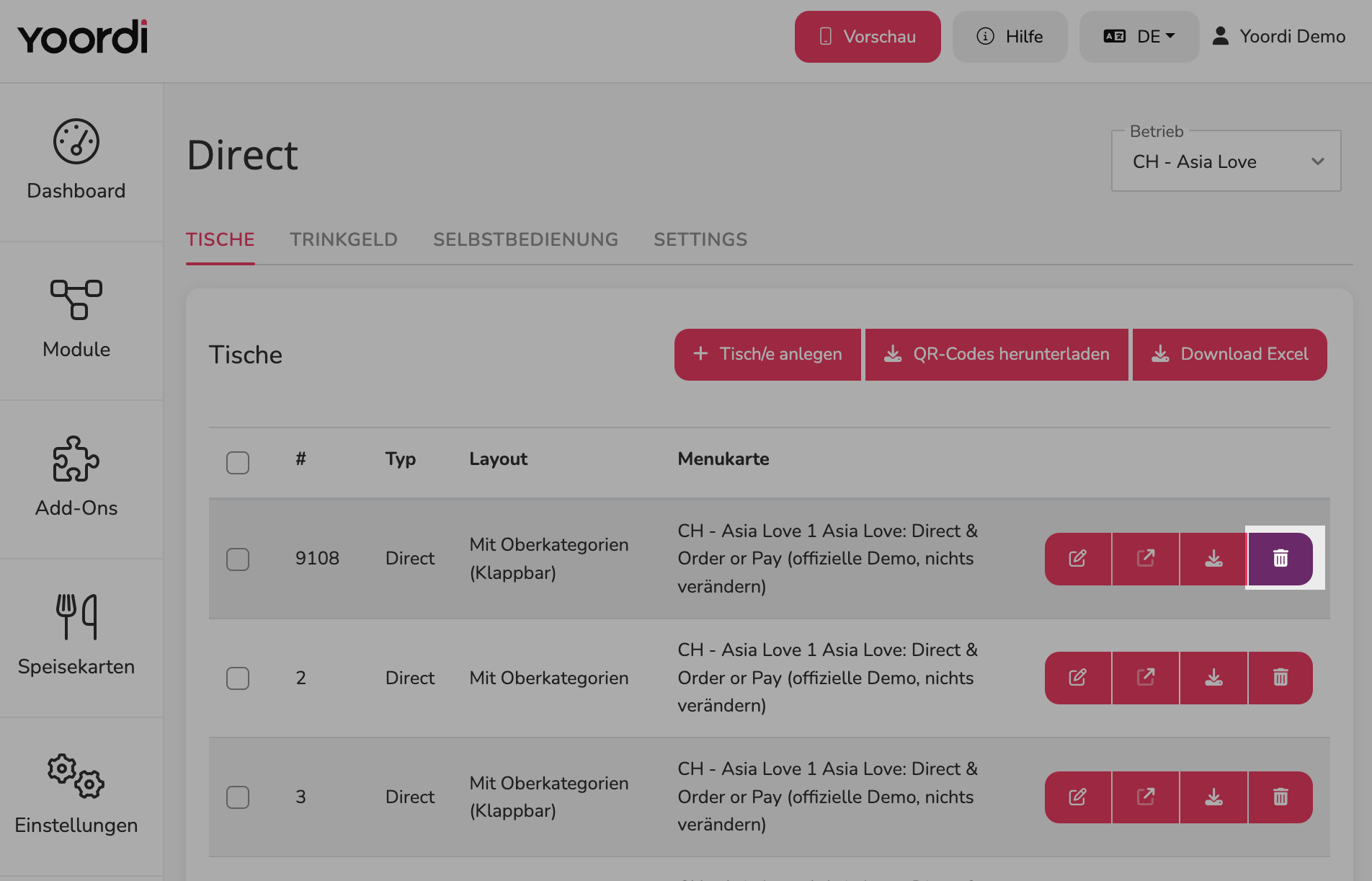Screen dimensions: 1372x881
Task: Click QR-Codes herunterladen button
Action: click(997, 355)
